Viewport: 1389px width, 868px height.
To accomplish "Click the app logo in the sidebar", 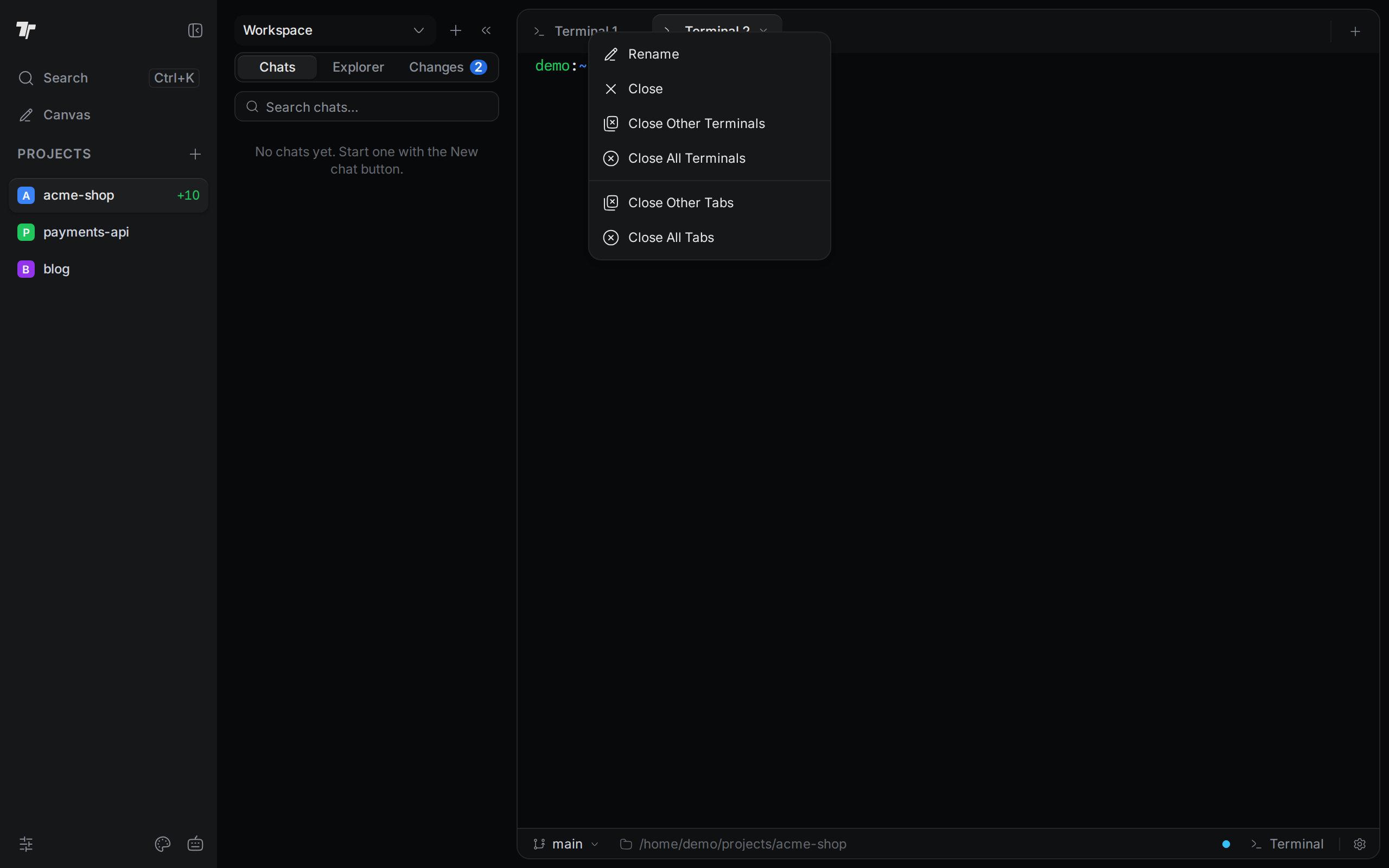I will point(26,30).
